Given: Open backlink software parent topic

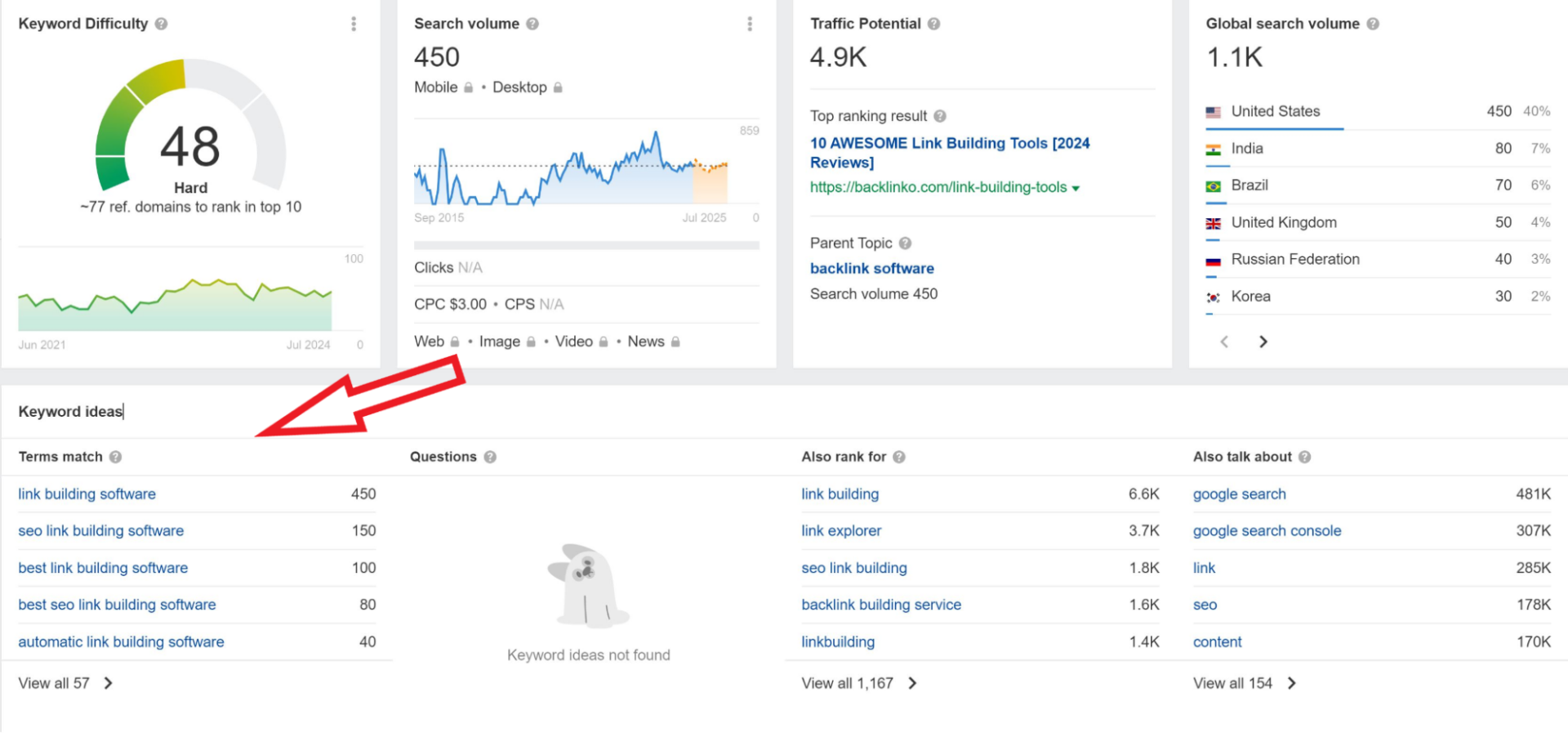Looking at the screenshot, I should tap(872, 268).
